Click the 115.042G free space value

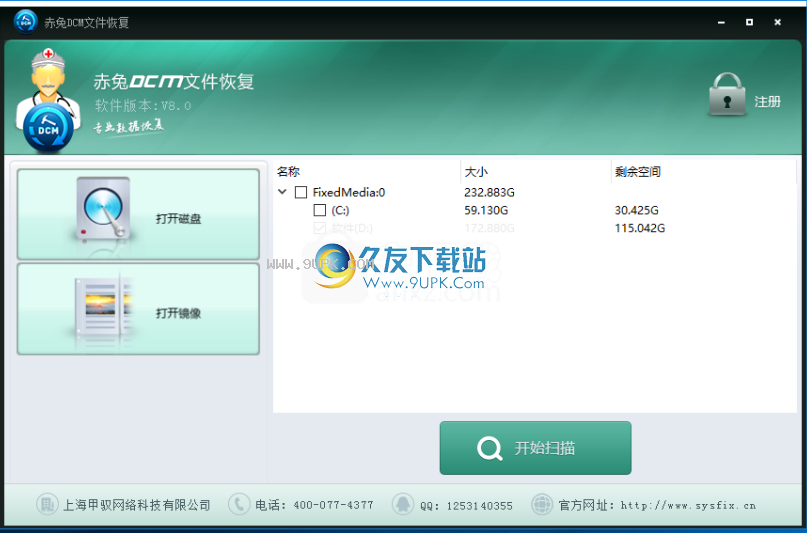[x=640, y=228]
